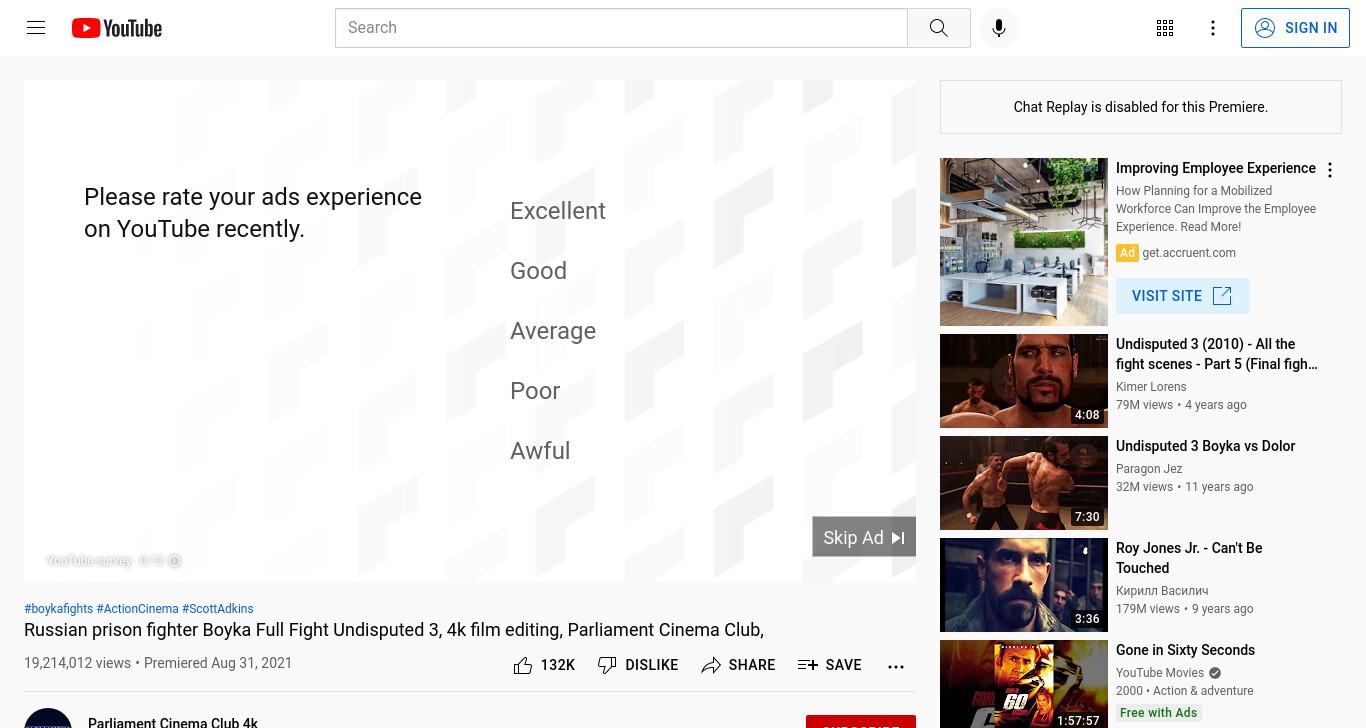This screenshot has width=1366, height=728.
Task: Open the #ScottAdkins hashtag
Action: tap(218, 609)
